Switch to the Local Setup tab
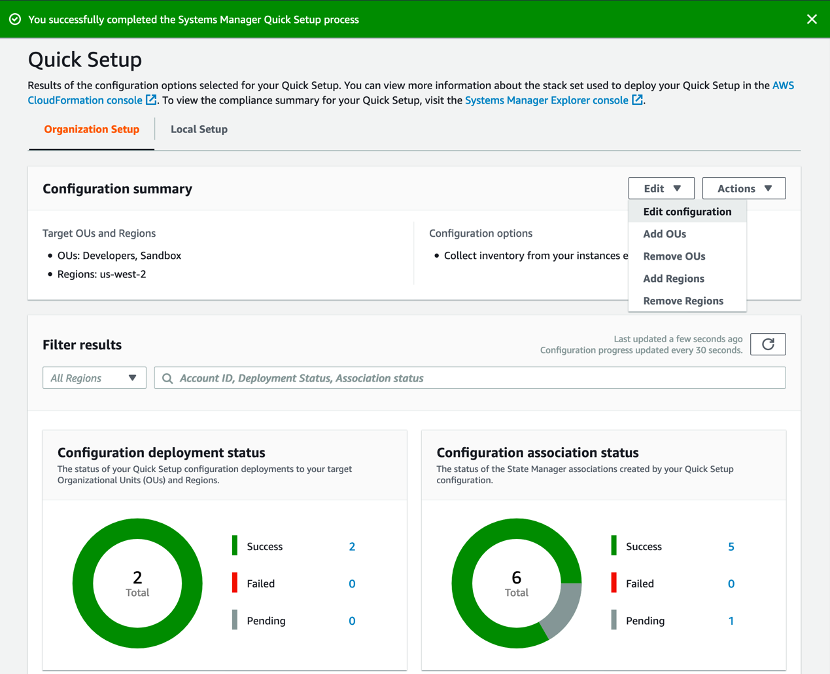The height and width of the screenshot is (674, 830). tap(198, 129)
